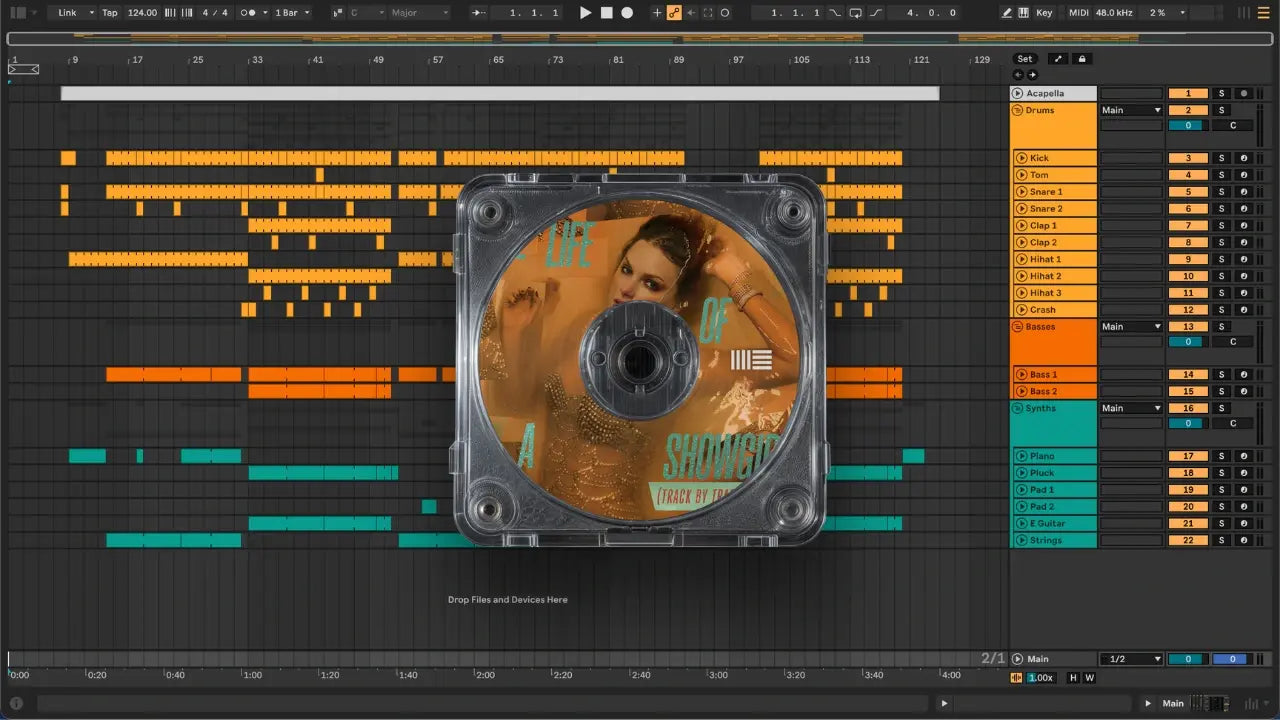Click the Drums pan control C
This screenshot has height=720, width=1280.
click(x=1233, y=126)
